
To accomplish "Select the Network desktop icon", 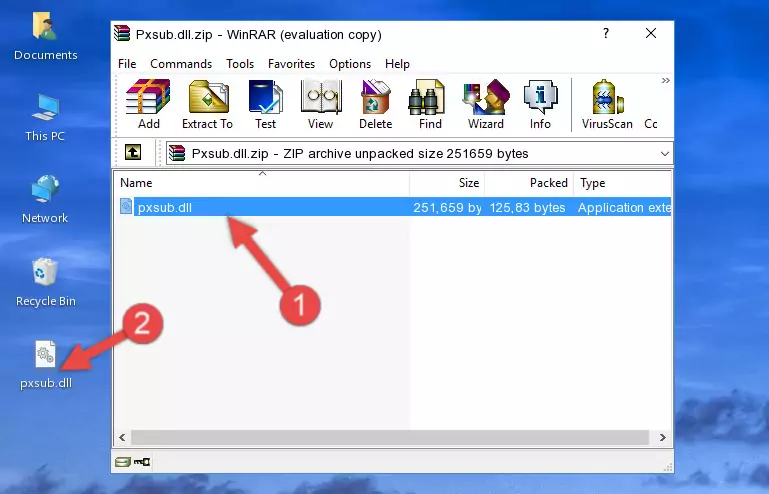I will (x=45, y=199).
